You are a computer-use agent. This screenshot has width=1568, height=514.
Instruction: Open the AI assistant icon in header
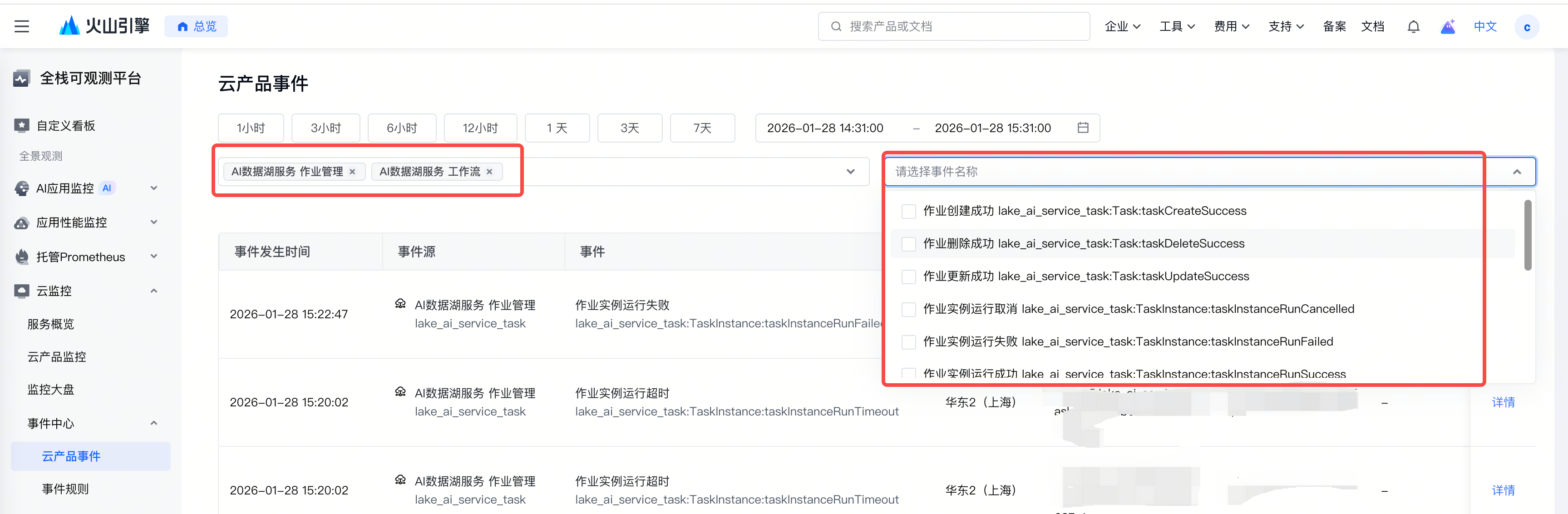[x=1448, y=26]
